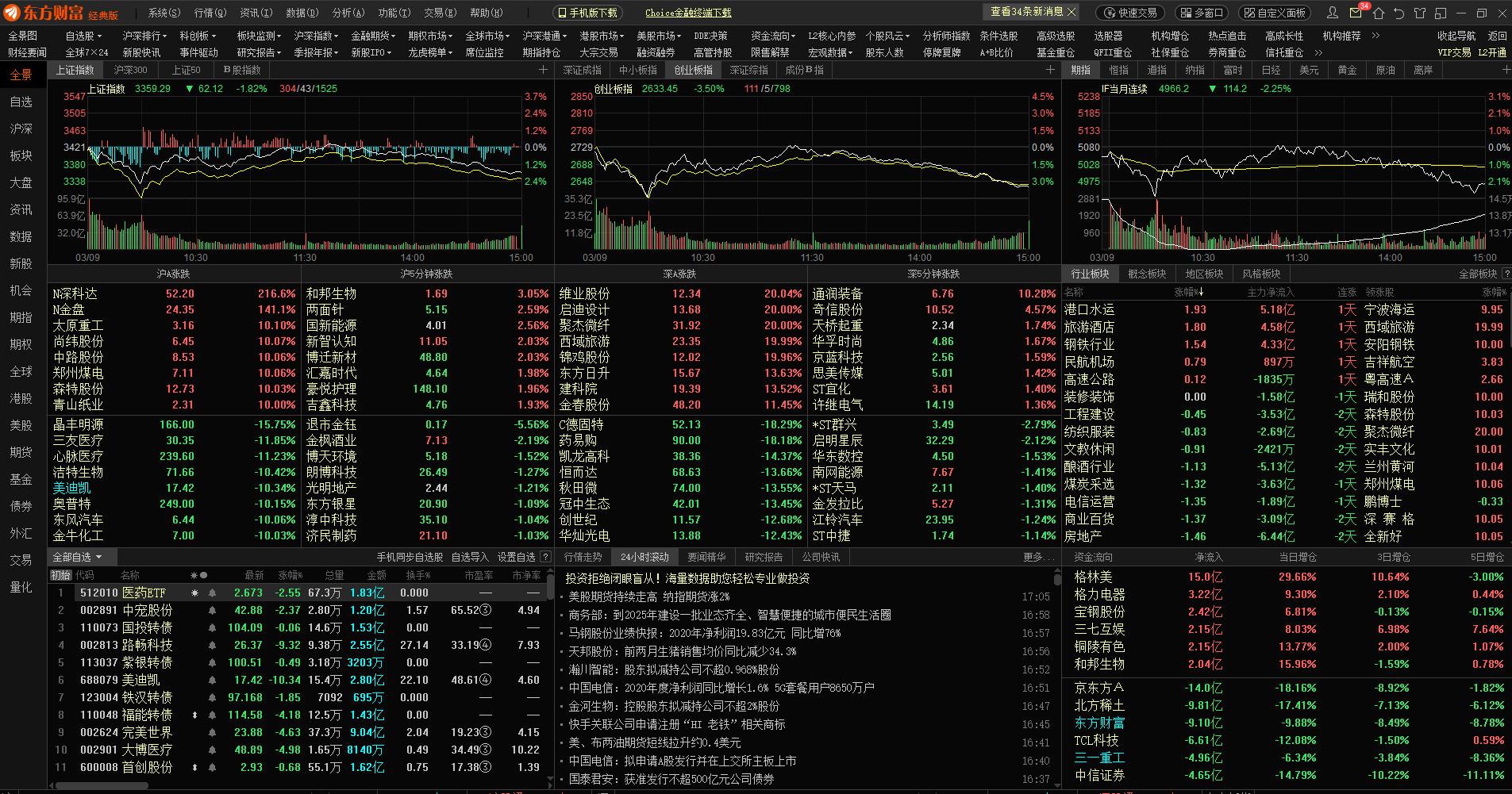
Task: Click the 手机版下载 button
Action: coord(587,13)
